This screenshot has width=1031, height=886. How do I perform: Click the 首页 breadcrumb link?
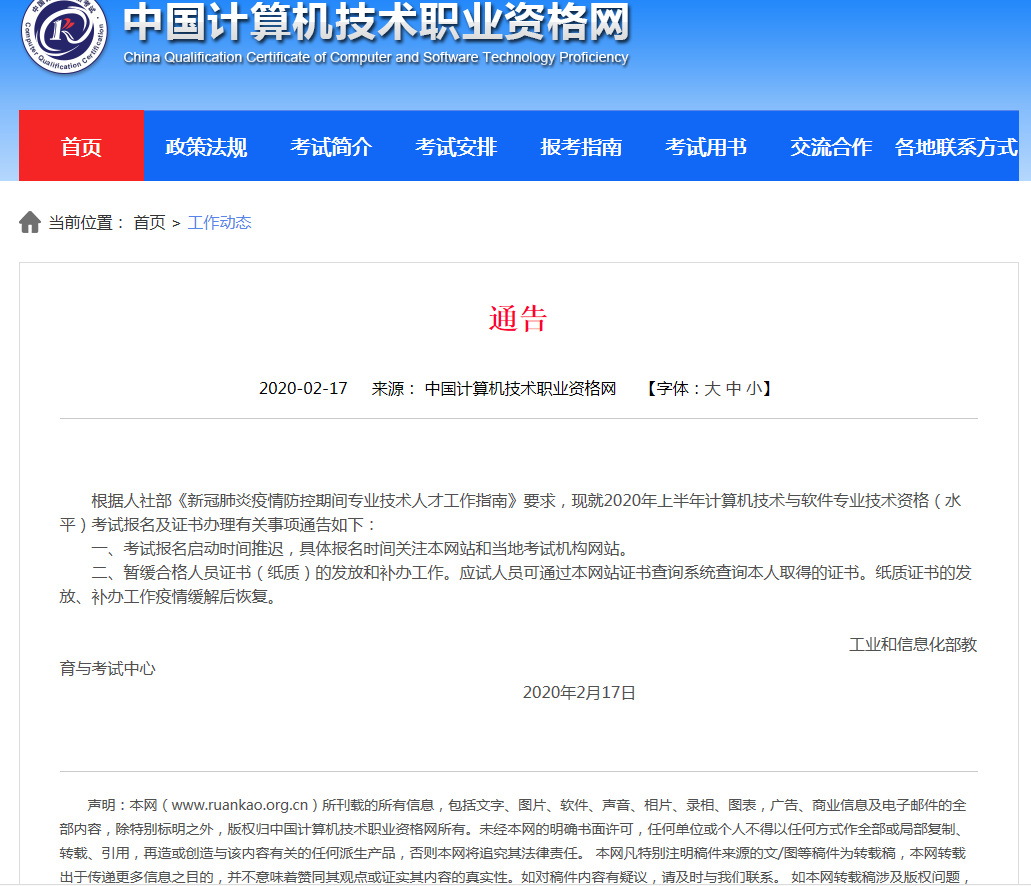click(x=148, y=222)
